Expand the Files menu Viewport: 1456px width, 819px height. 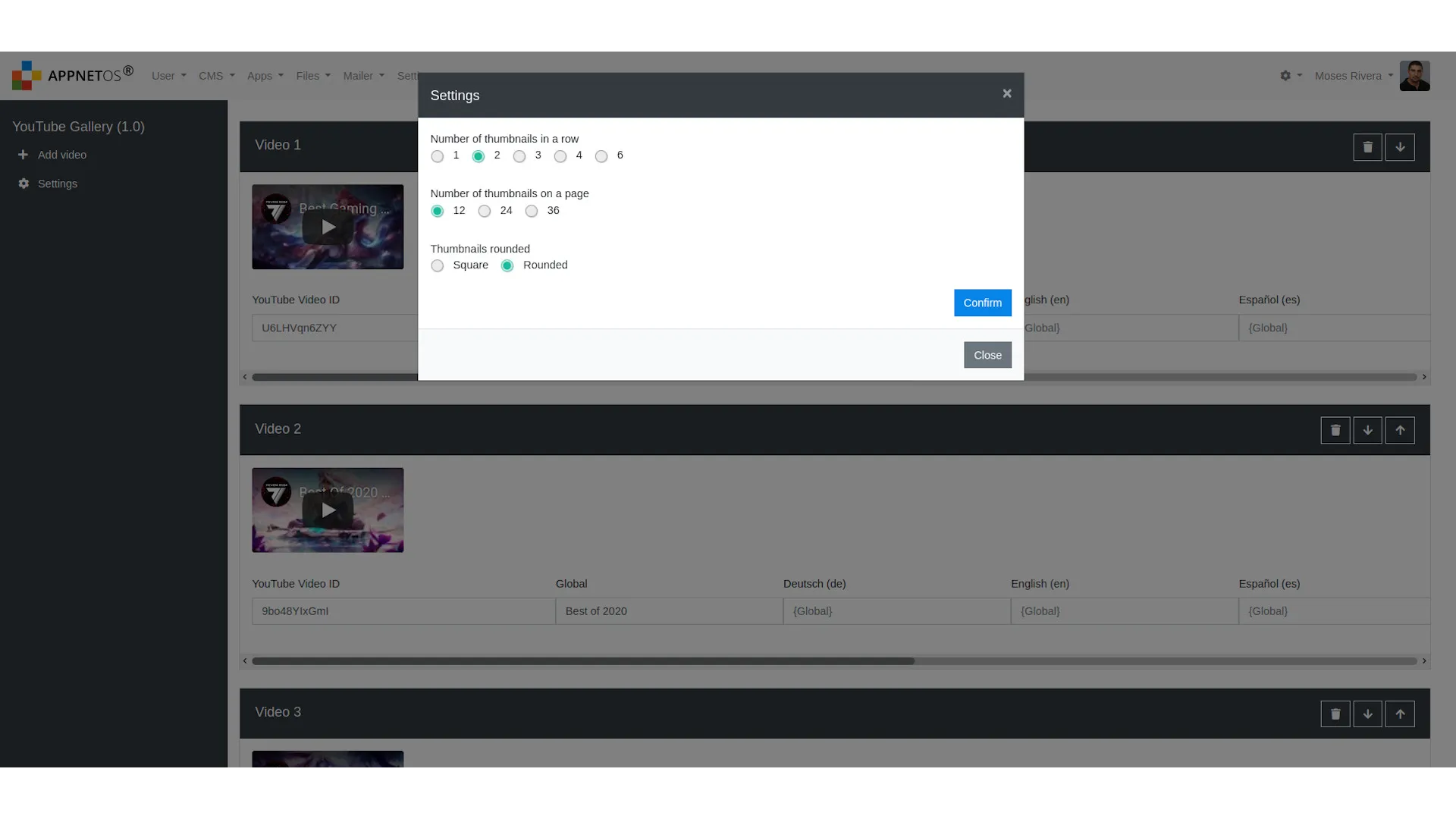tap(312, 75)
